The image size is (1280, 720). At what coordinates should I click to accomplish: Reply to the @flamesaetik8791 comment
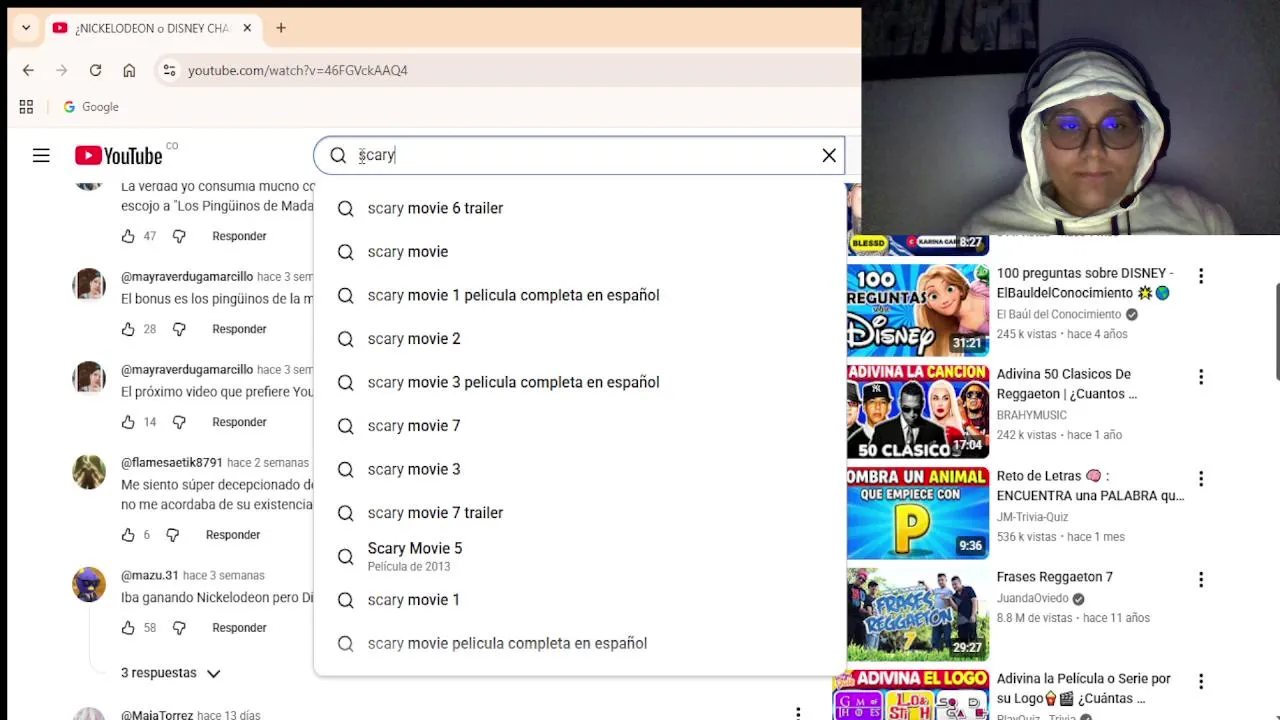click(x=233, y=535)
